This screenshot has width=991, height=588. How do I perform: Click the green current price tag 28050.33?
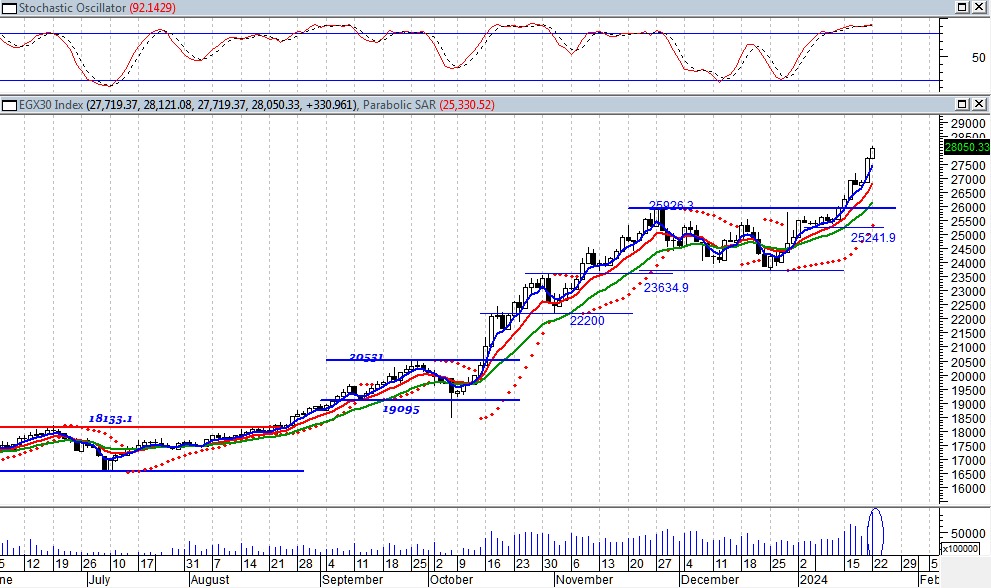click(x=965, y=147)
